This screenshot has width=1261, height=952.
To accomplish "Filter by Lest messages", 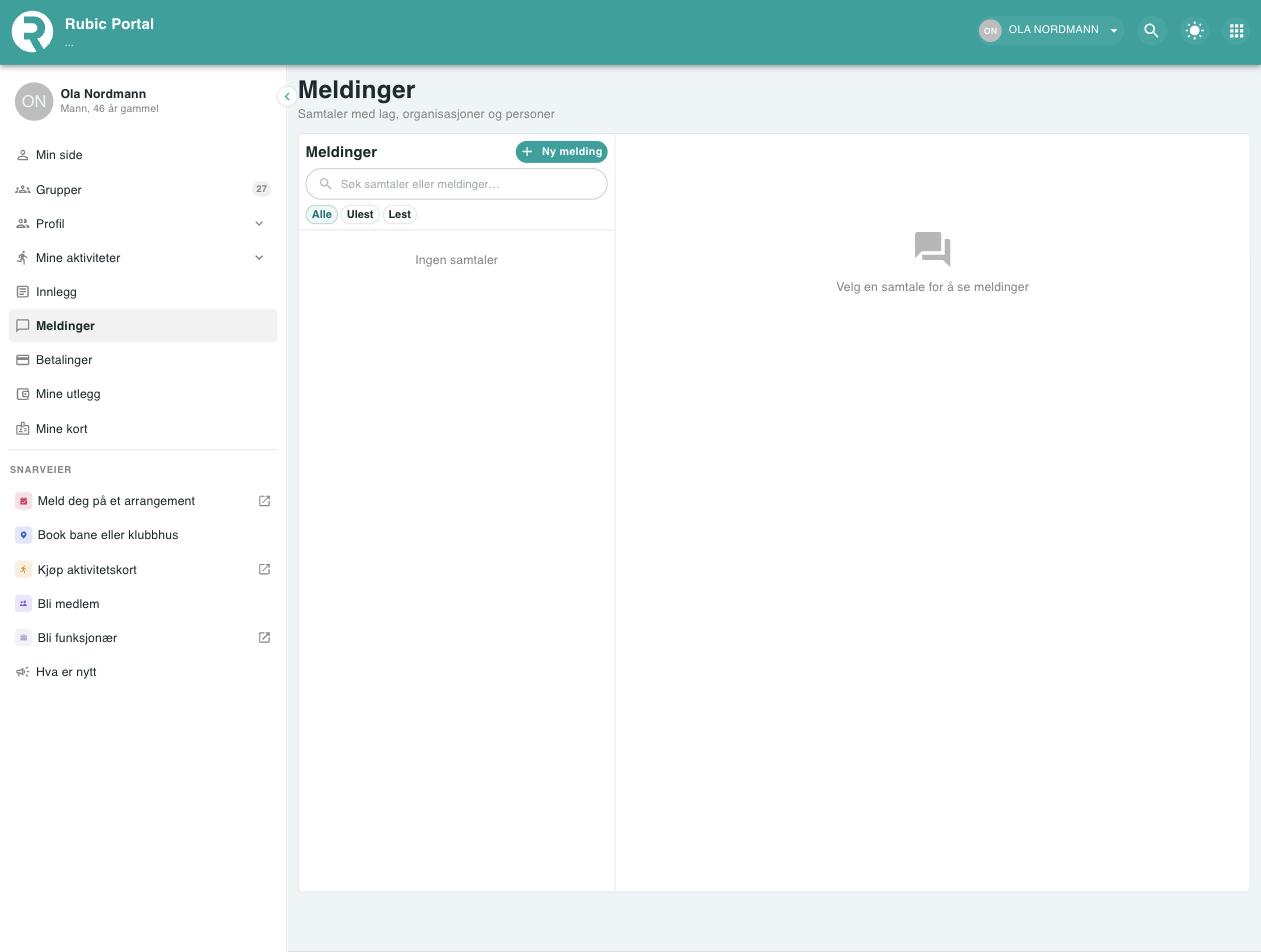I will pos(399,214).
